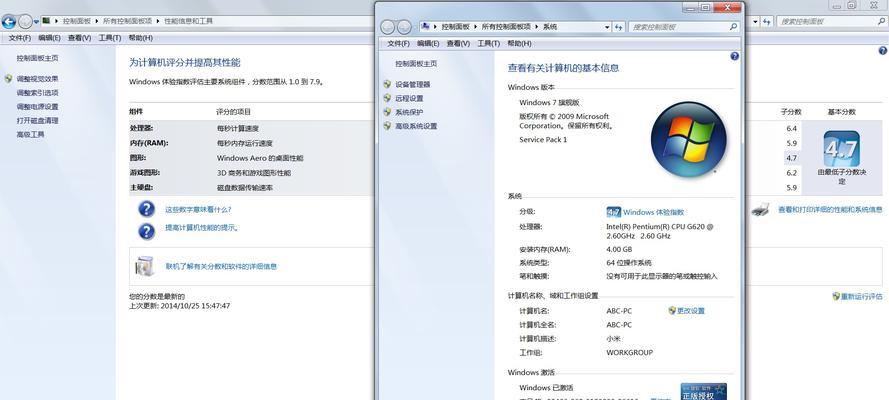Select the 内存(RAM) component row
The width and height of the screenshot is (889, 400).
[252, 143]
